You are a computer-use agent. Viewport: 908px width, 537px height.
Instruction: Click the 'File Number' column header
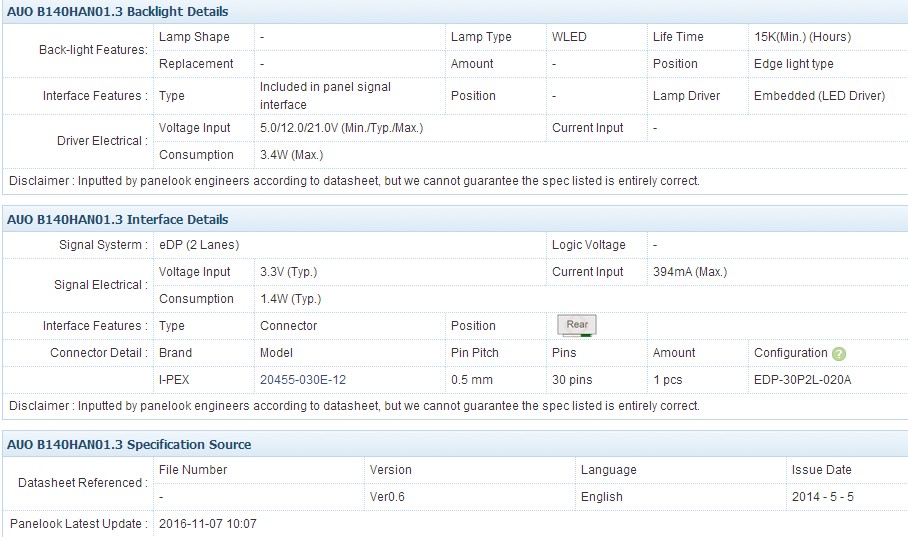pos(193,470)
